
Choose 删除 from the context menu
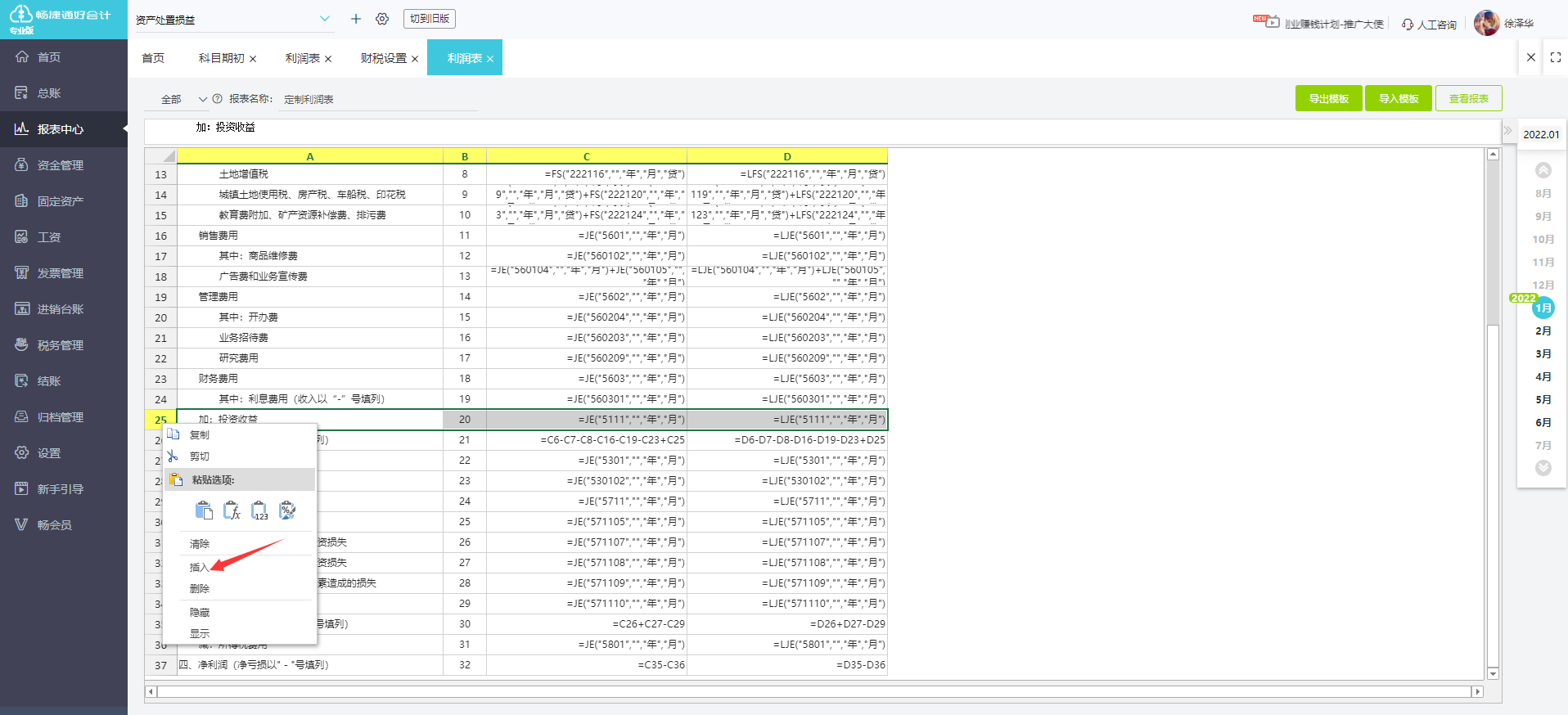[x=200, y=588]
